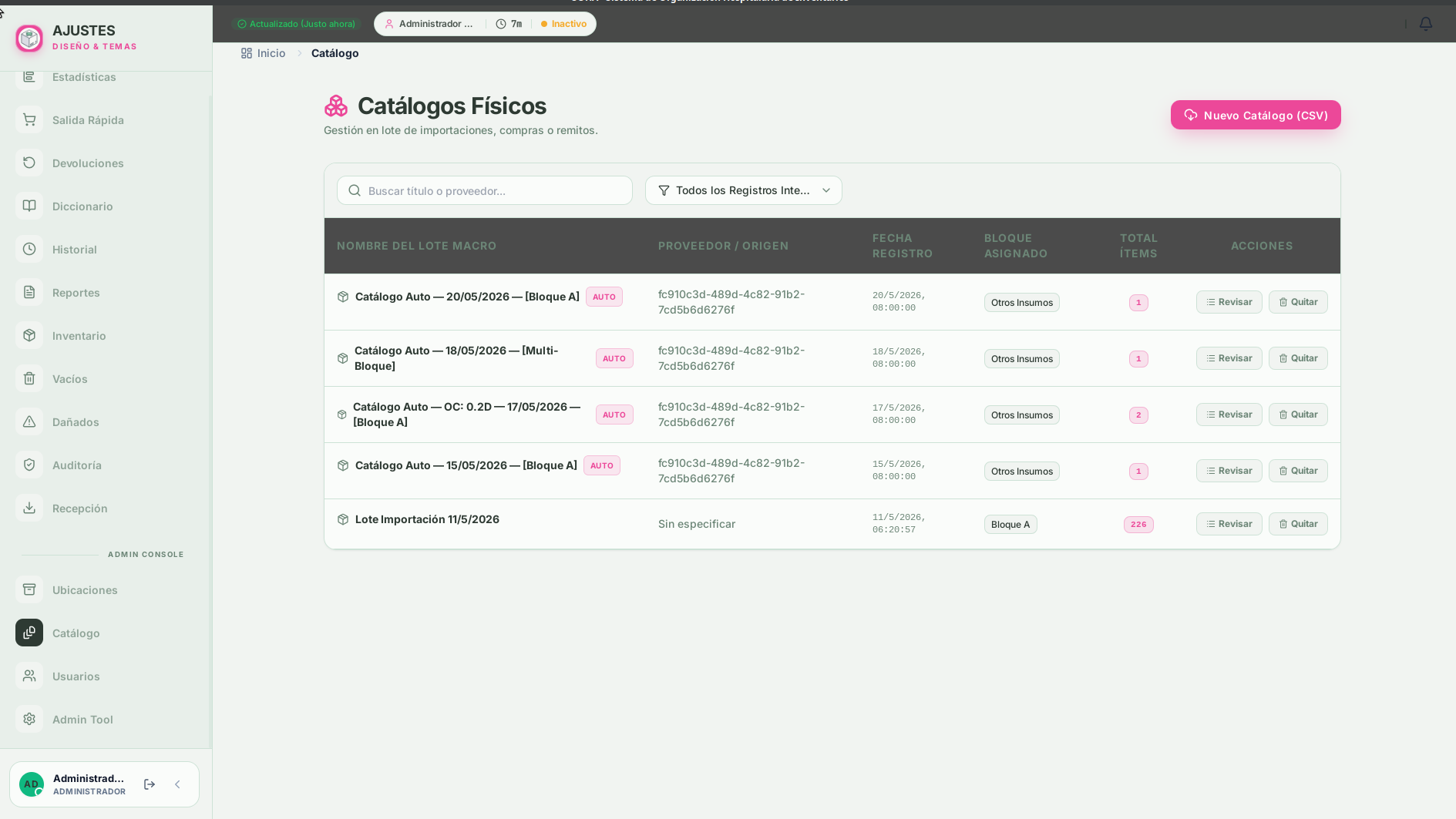Click Nuevo Catálogo (CSV) button
The width and height of the screenshot is (1456, 819).
pos(1256,115)
